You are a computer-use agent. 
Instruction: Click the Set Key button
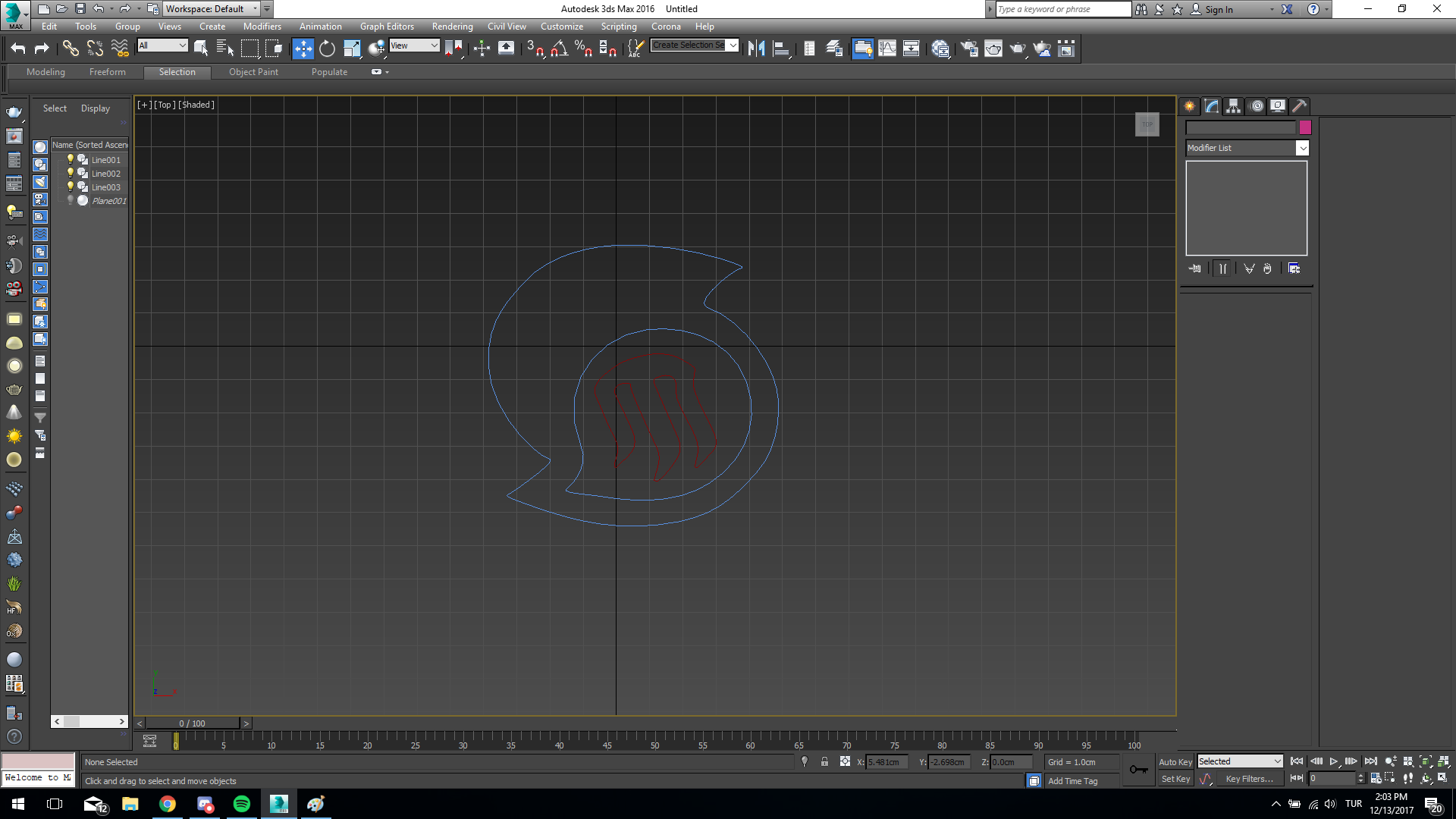[1175, 779]
